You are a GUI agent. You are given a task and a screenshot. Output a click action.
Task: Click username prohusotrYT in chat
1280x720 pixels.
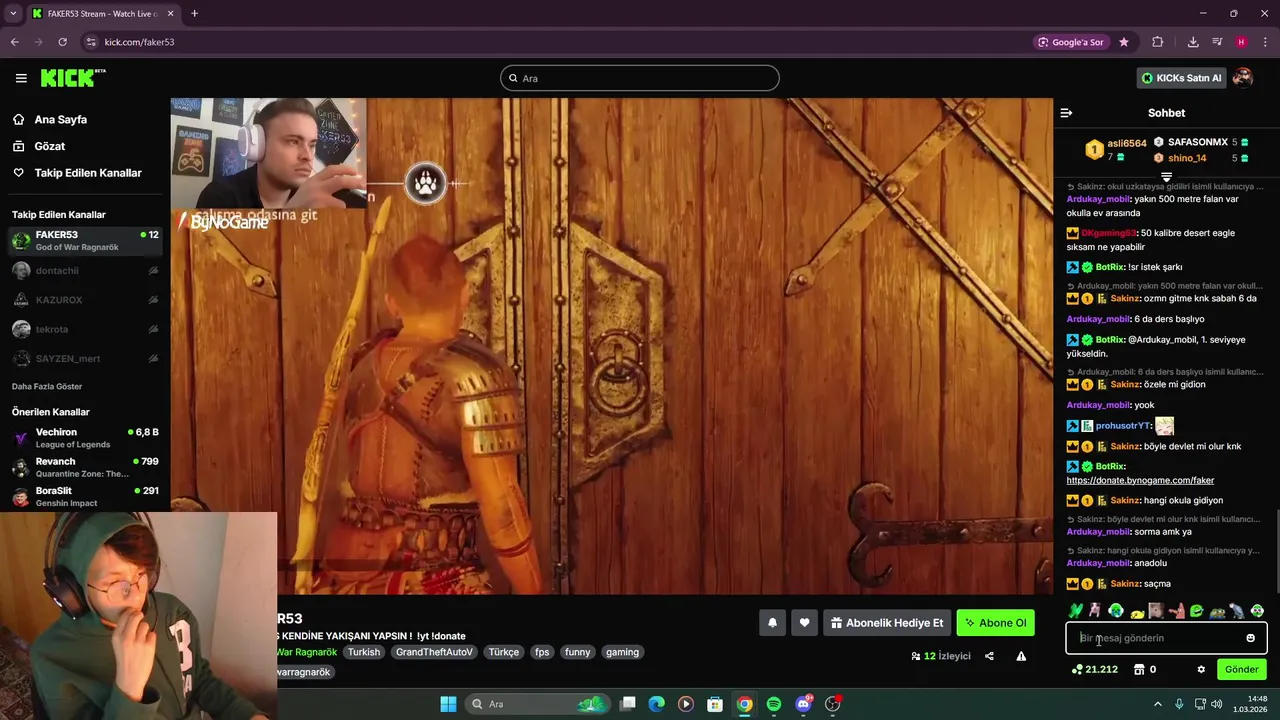pos(1123,425)
